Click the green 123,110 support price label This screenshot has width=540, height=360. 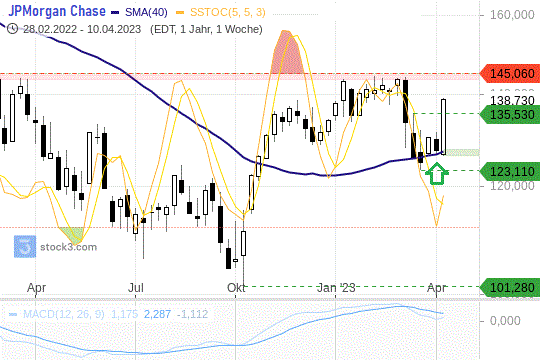point(510,171)
